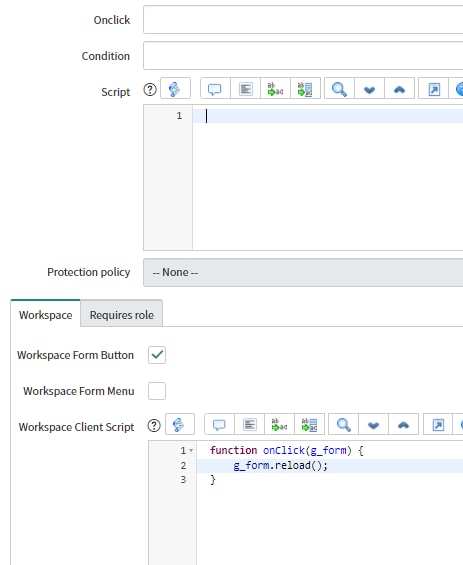
Task: Click into the Onclick input field
Action: pyautogui.click(x=303, y=20)
